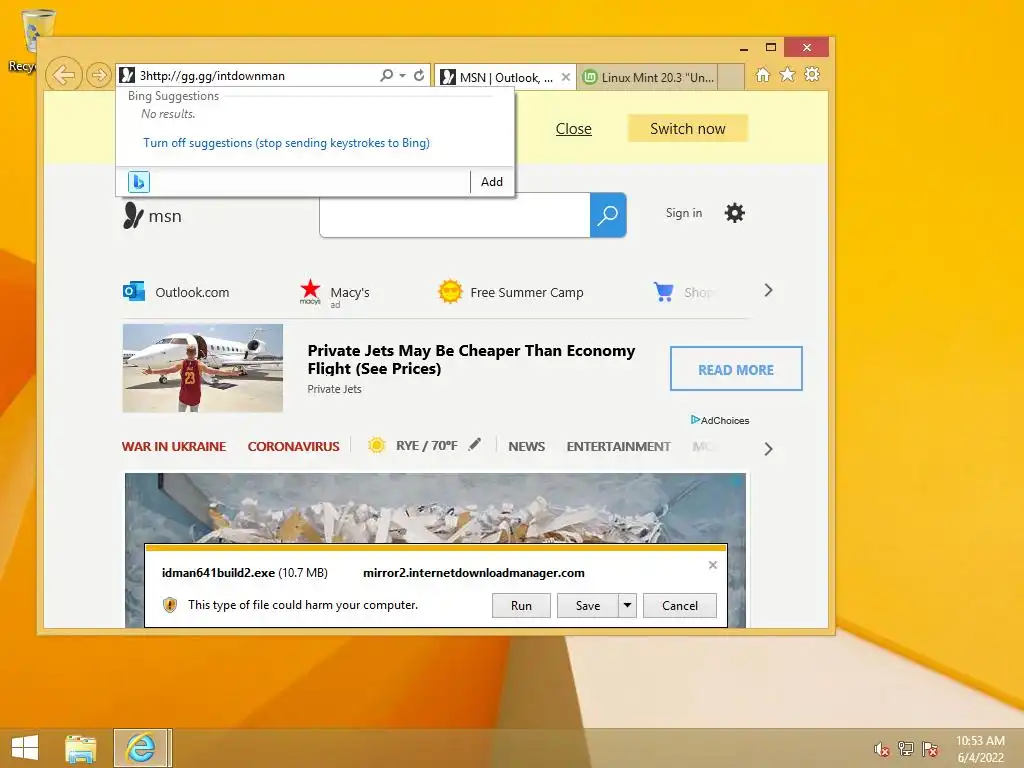Cancel the idman641build2.exe download
Image resolution: width=1024 pixels, height=768 pixels.
click(x=680, y=605)
